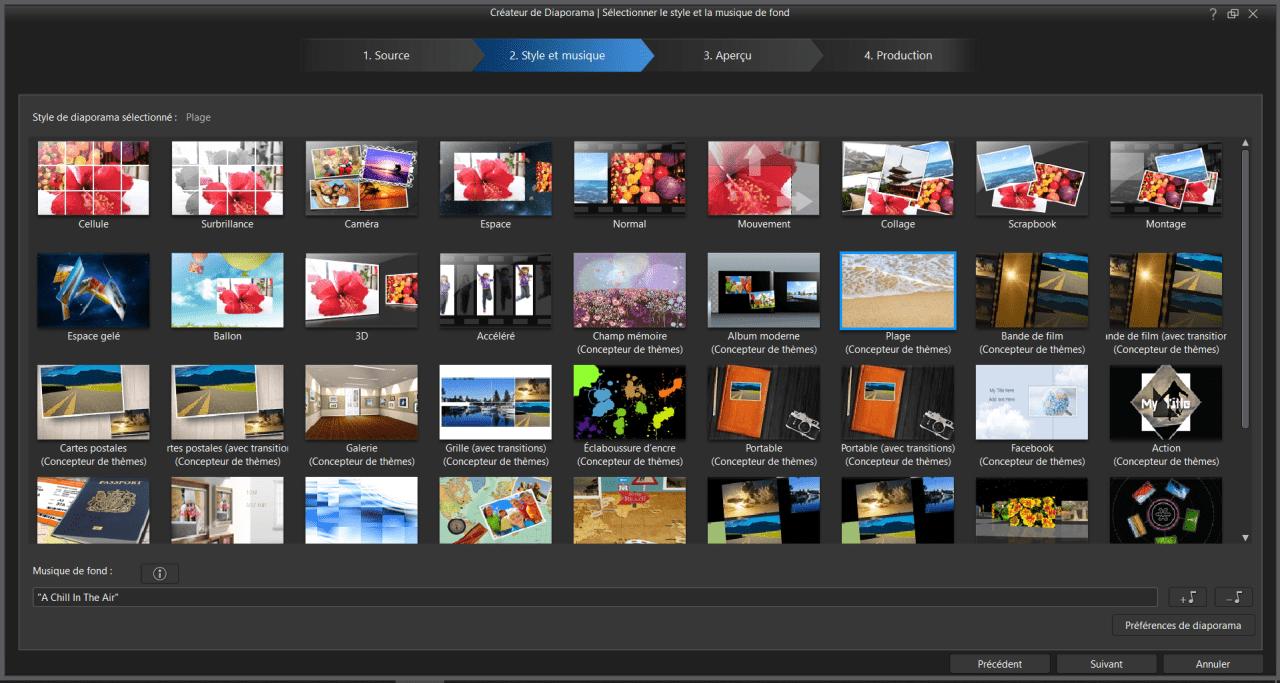Select the Scrapbook style thumbnail
Viewport: 1280px width, 683px height.
[x=1031, y=178]
